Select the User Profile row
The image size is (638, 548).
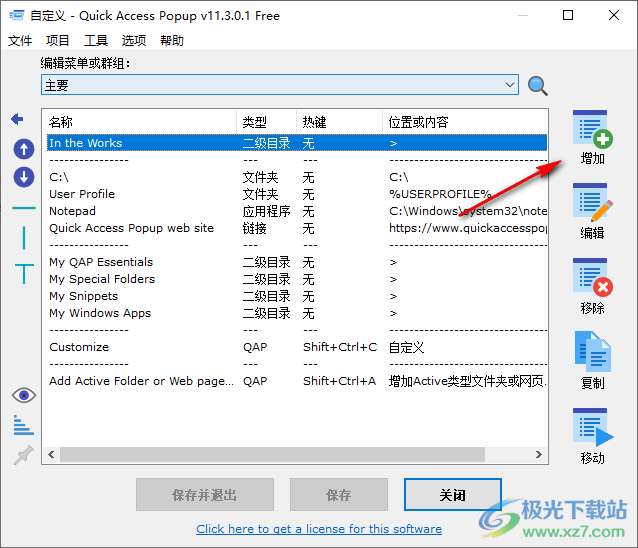[297, 194]
